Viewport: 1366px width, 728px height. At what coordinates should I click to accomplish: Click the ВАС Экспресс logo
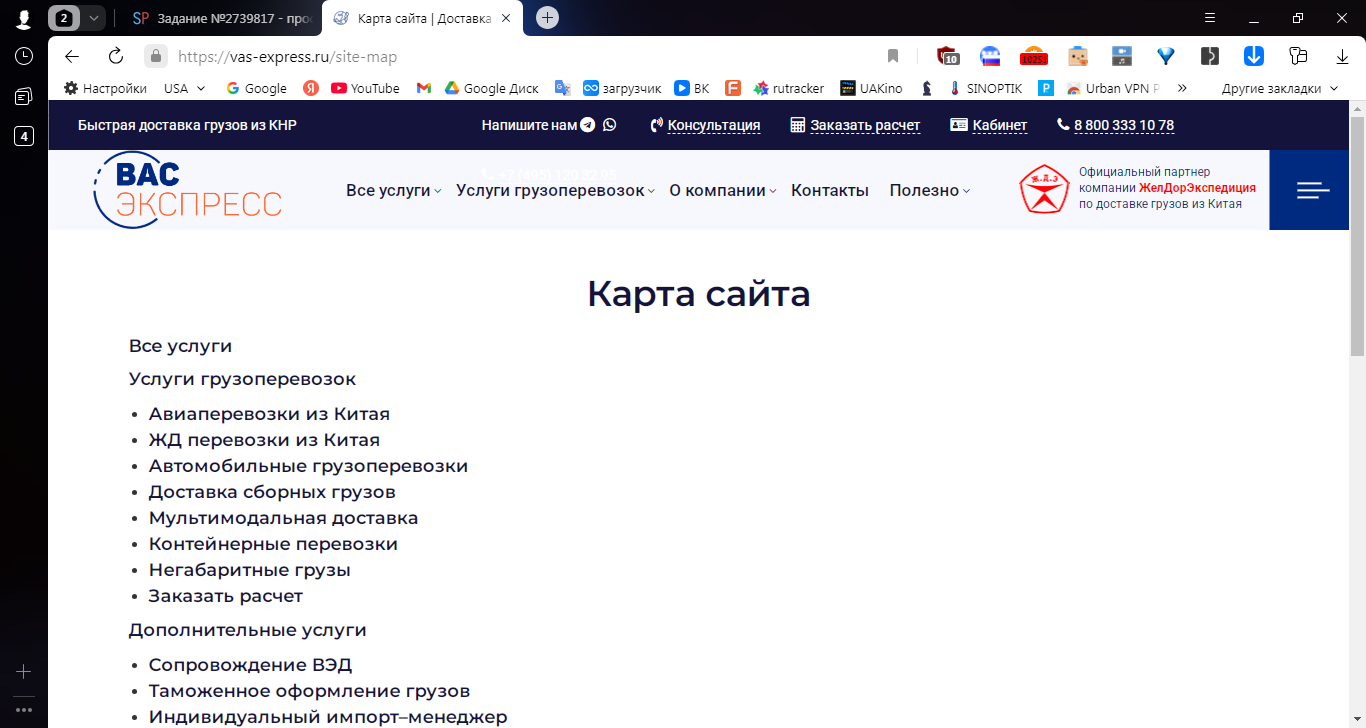coord(188,190)
